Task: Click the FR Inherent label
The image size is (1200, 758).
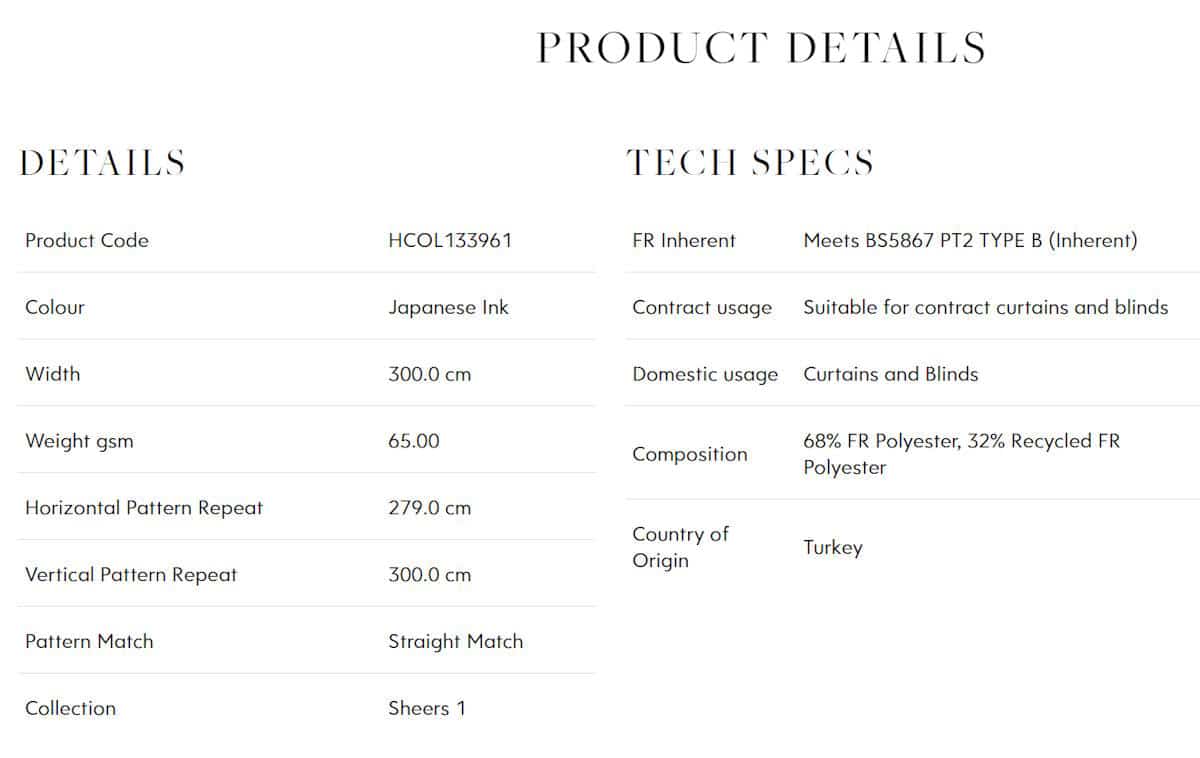Action: pos(684,240)
